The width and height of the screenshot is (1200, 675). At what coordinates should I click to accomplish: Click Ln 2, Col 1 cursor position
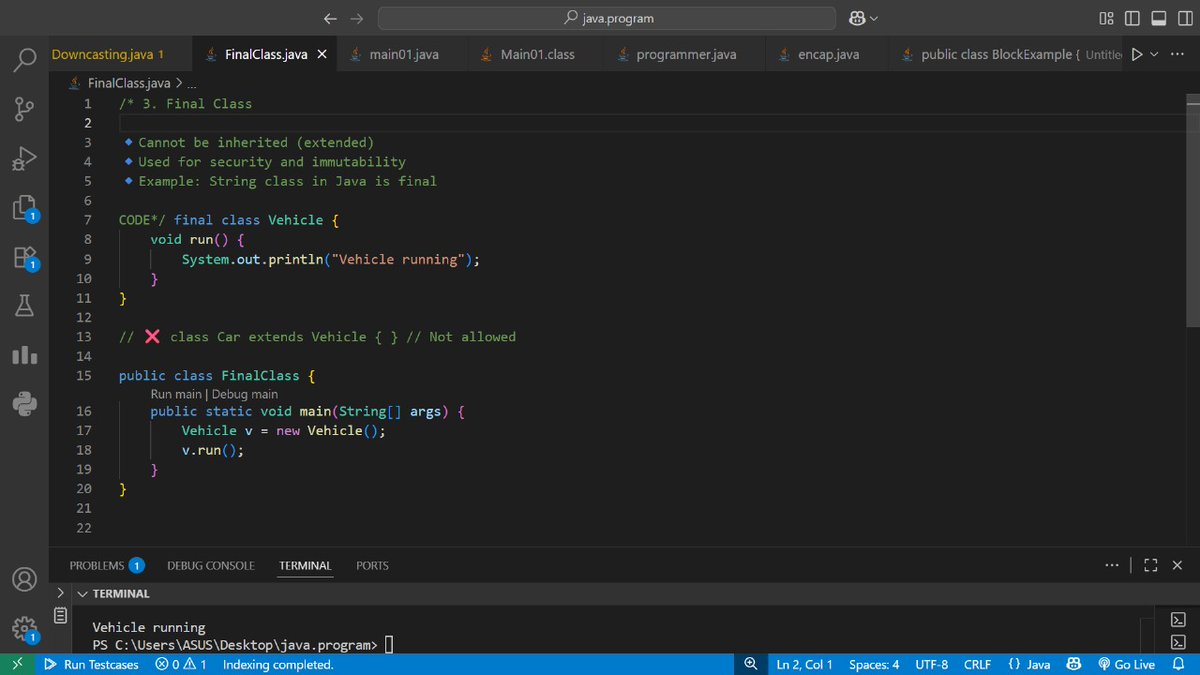[804, 664]
